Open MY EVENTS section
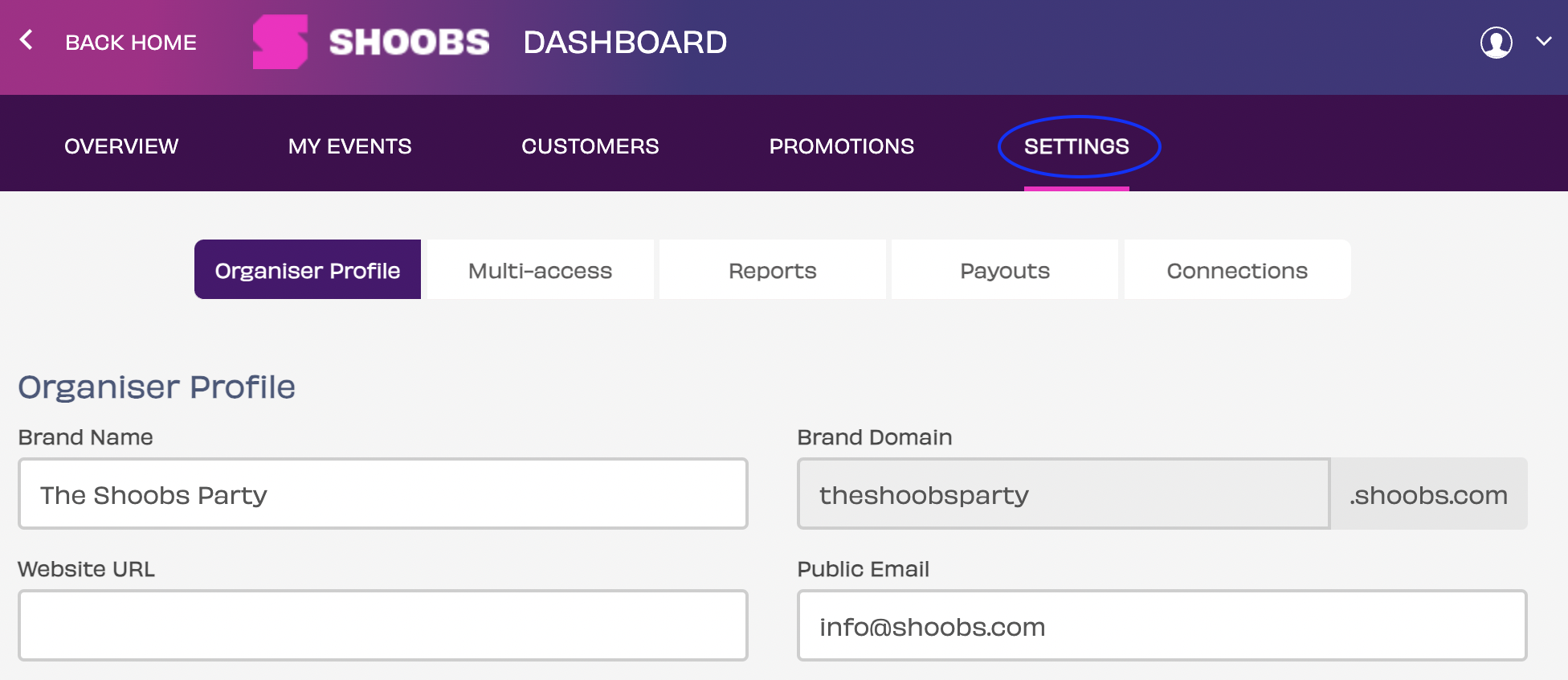The image size is (1568, 680). tap(350, 146)
